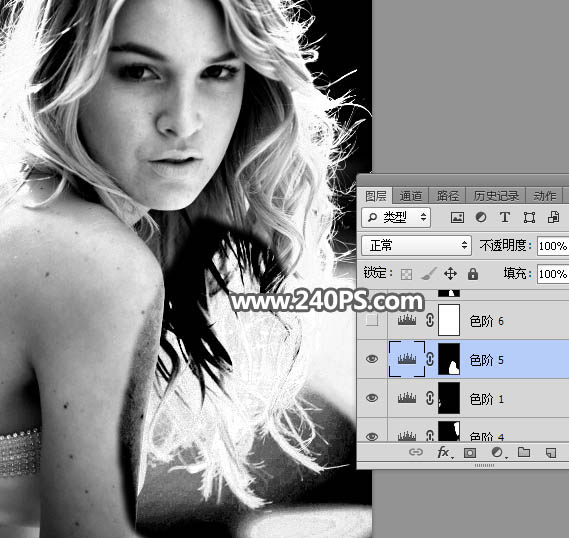Image resolution: width=569 pixels, height=538 pixels.
Task: Create a new layer icon
Action: click(x=550, y=452)
